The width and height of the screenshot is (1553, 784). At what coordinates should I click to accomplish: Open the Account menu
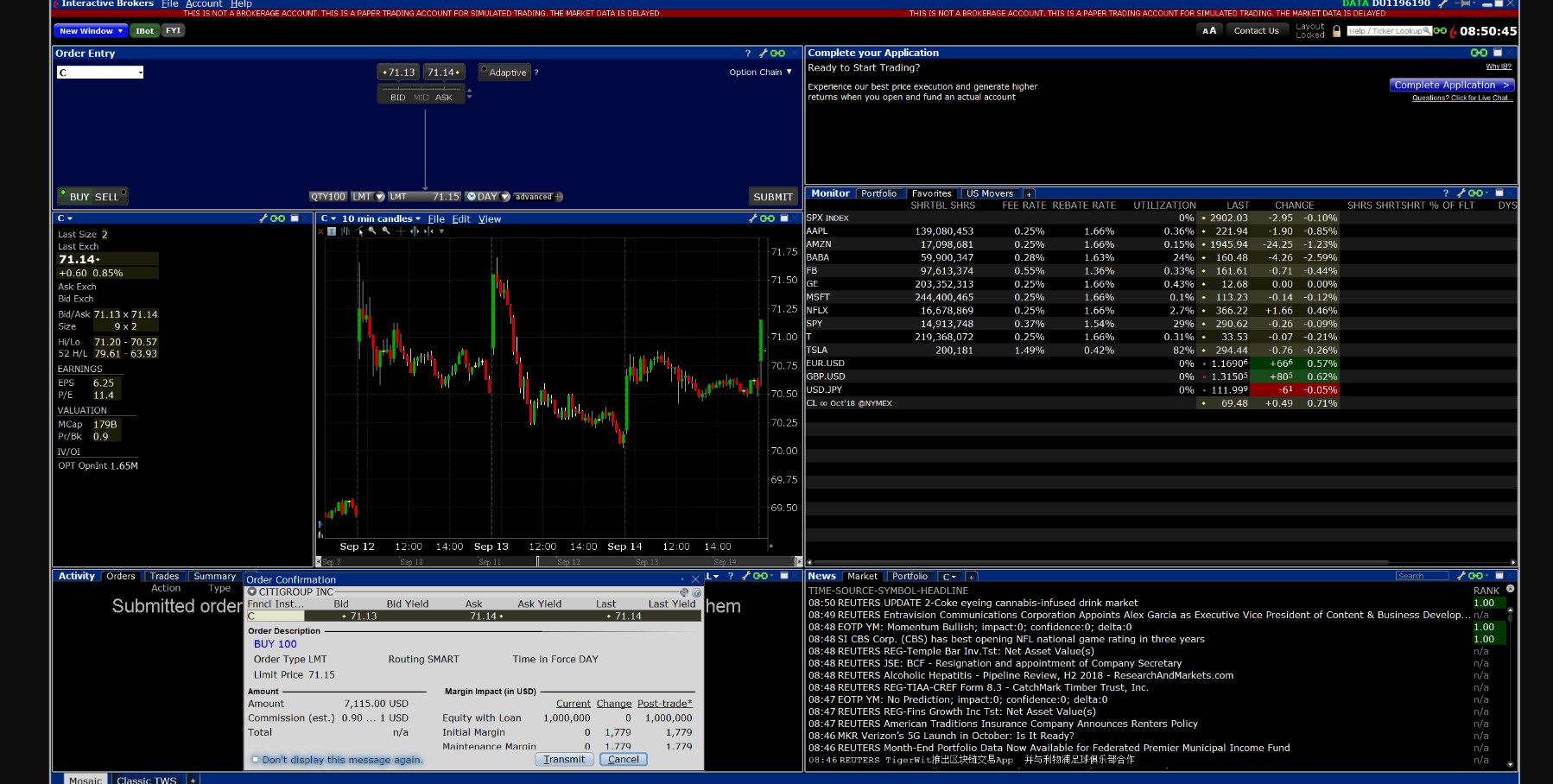(x=204, y=4)
